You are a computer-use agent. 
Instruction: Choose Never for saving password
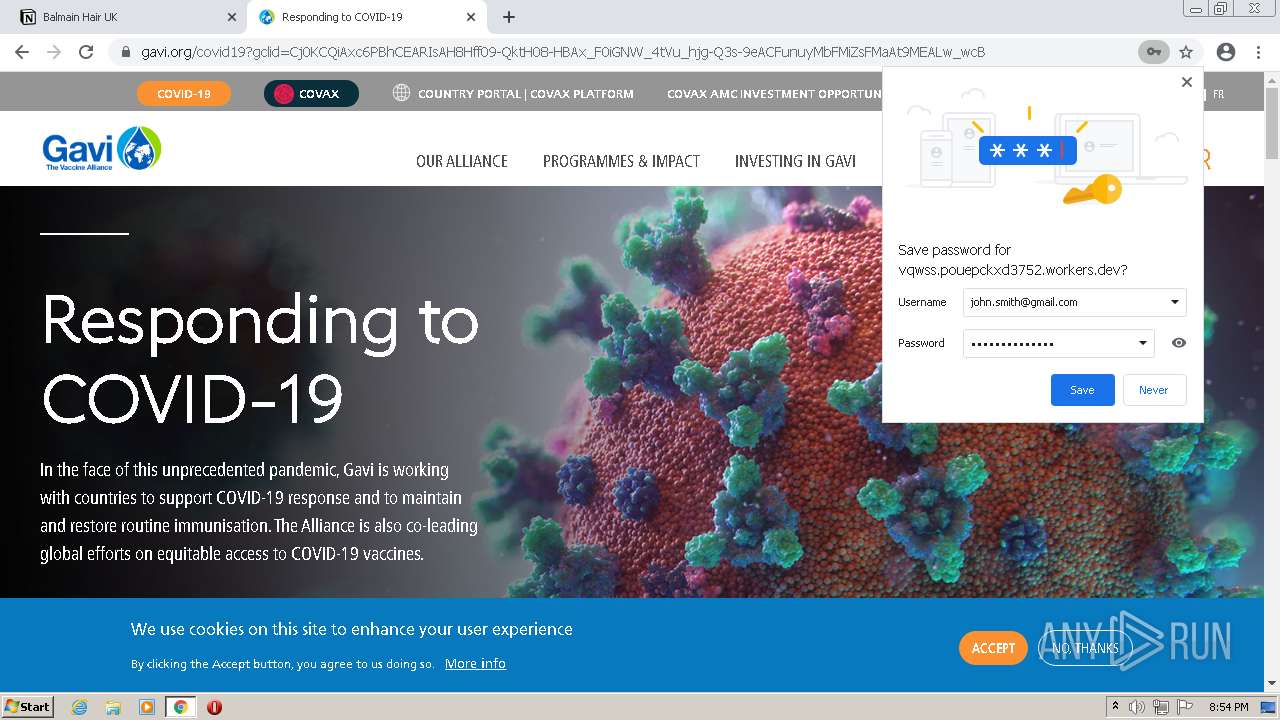click(x=1154, y=390)
